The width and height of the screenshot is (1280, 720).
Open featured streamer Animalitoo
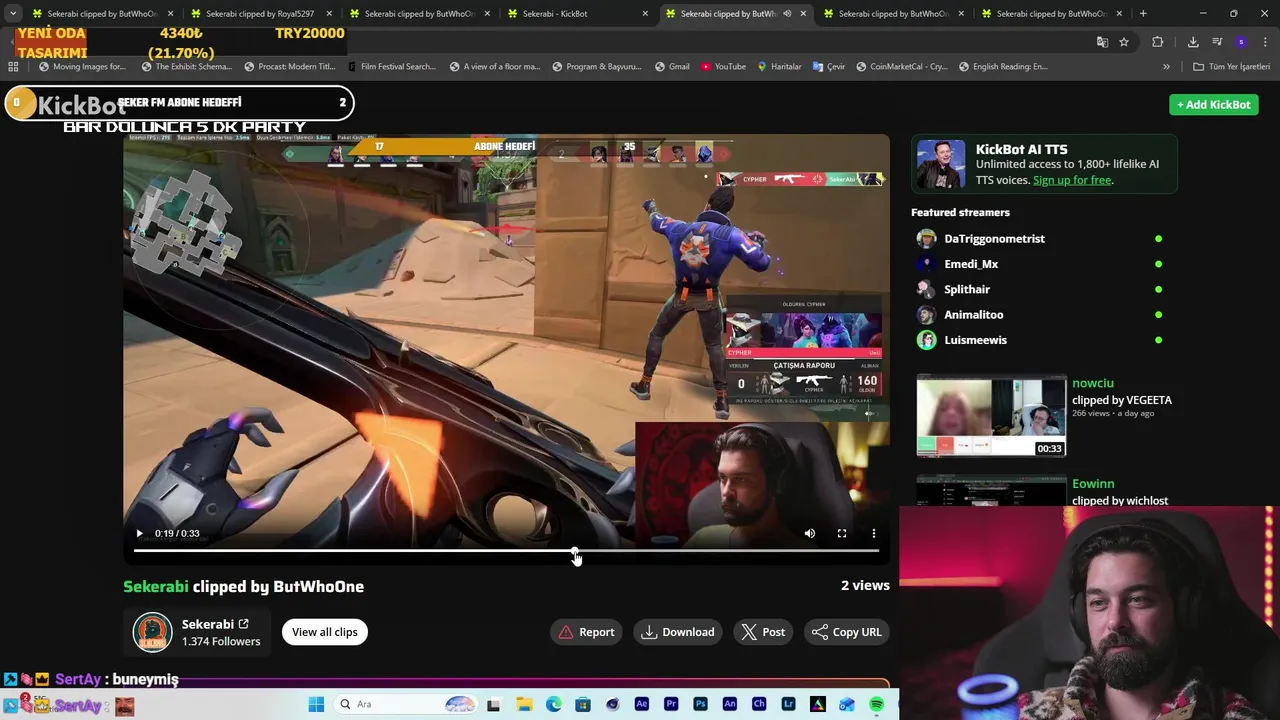974,314
